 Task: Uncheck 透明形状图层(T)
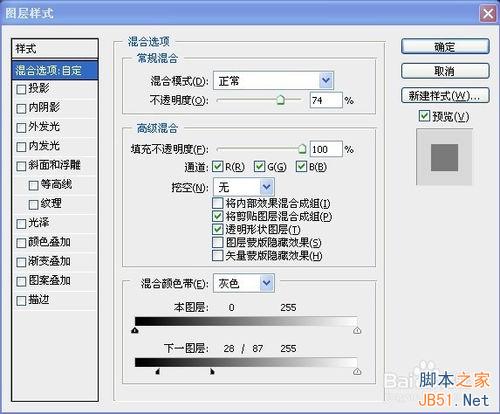218,229
